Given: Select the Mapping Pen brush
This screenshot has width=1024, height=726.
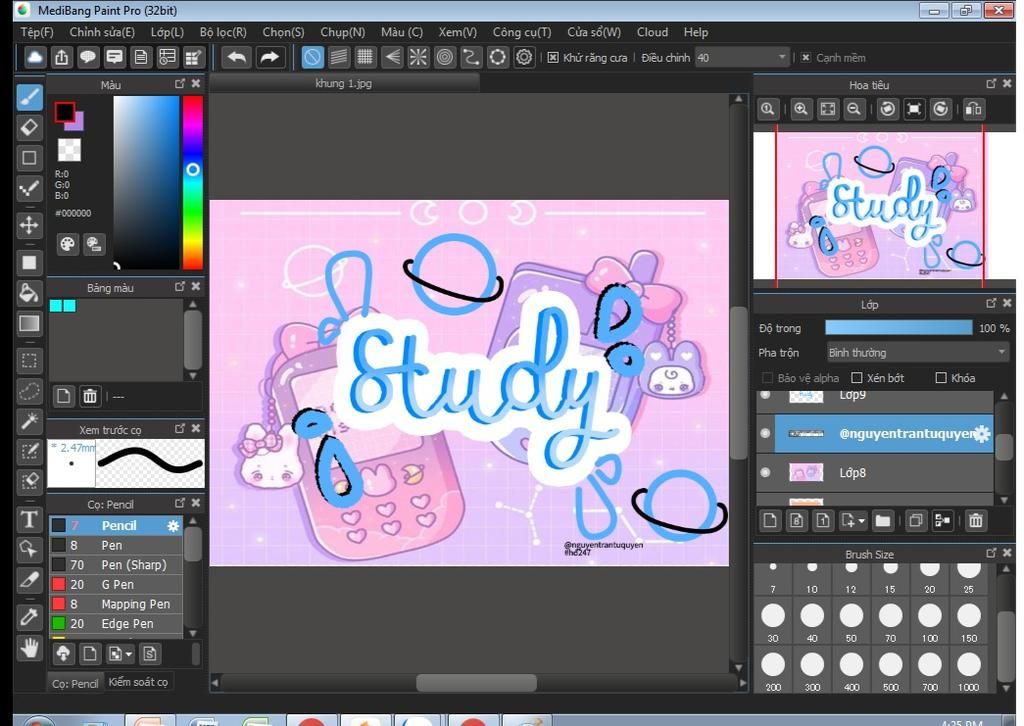Looking at the screenshot, I should [x=116, y=604].
